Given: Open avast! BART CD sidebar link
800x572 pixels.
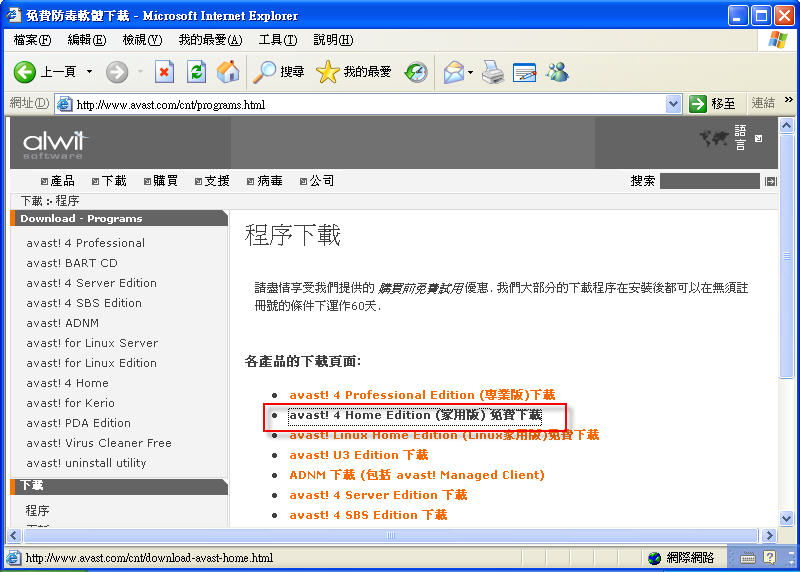Looking at the screenshot, I should 72,263.
